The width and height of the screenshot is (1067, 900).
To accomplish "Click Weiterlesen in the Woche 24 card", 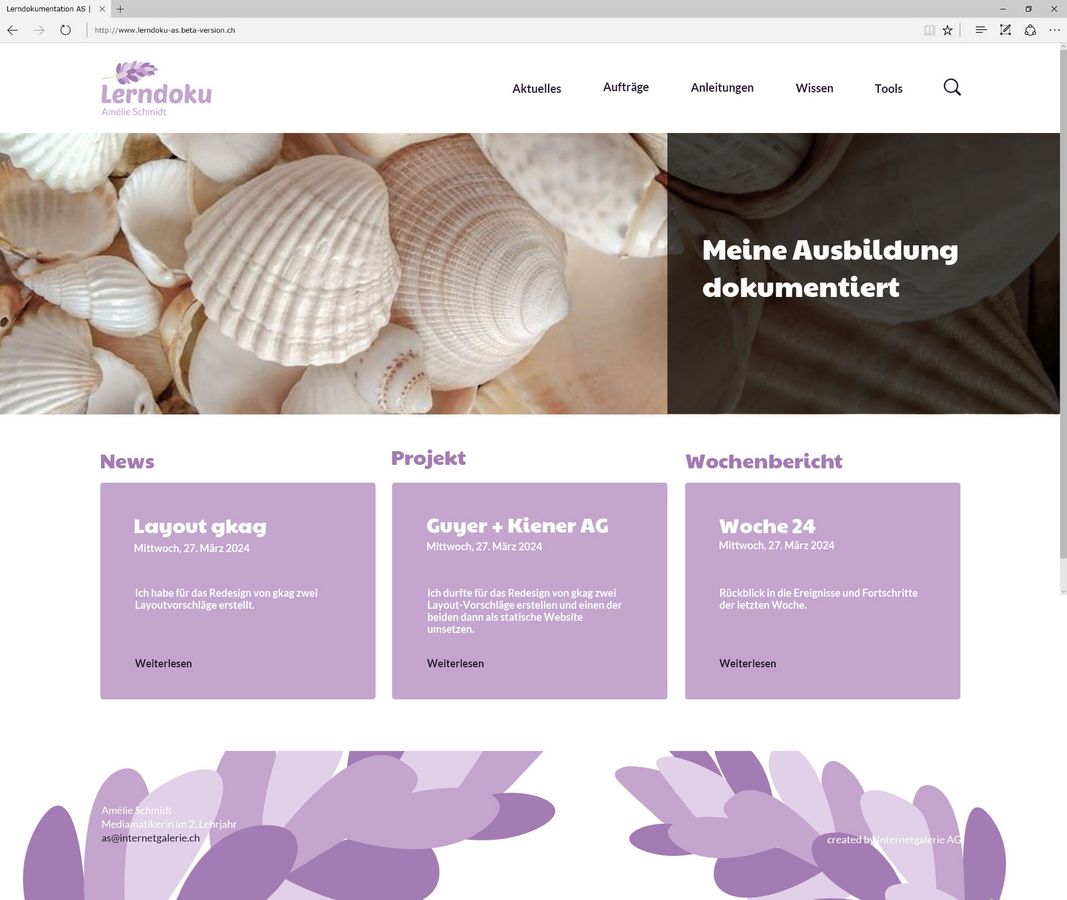I will pyautogui.click(x=748, y=663).
